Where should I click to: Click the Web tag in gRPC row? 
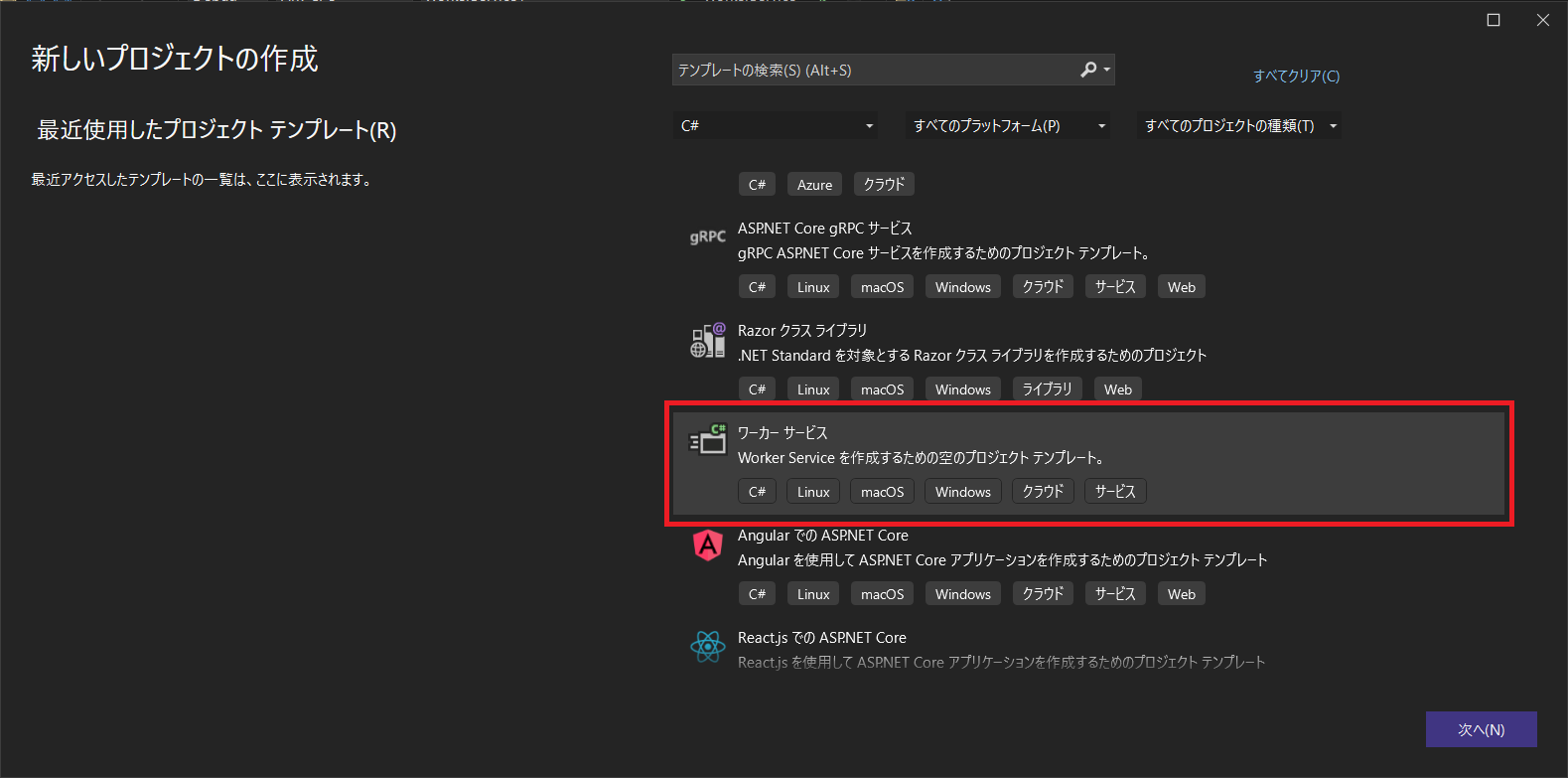[x=1182, y=287]
